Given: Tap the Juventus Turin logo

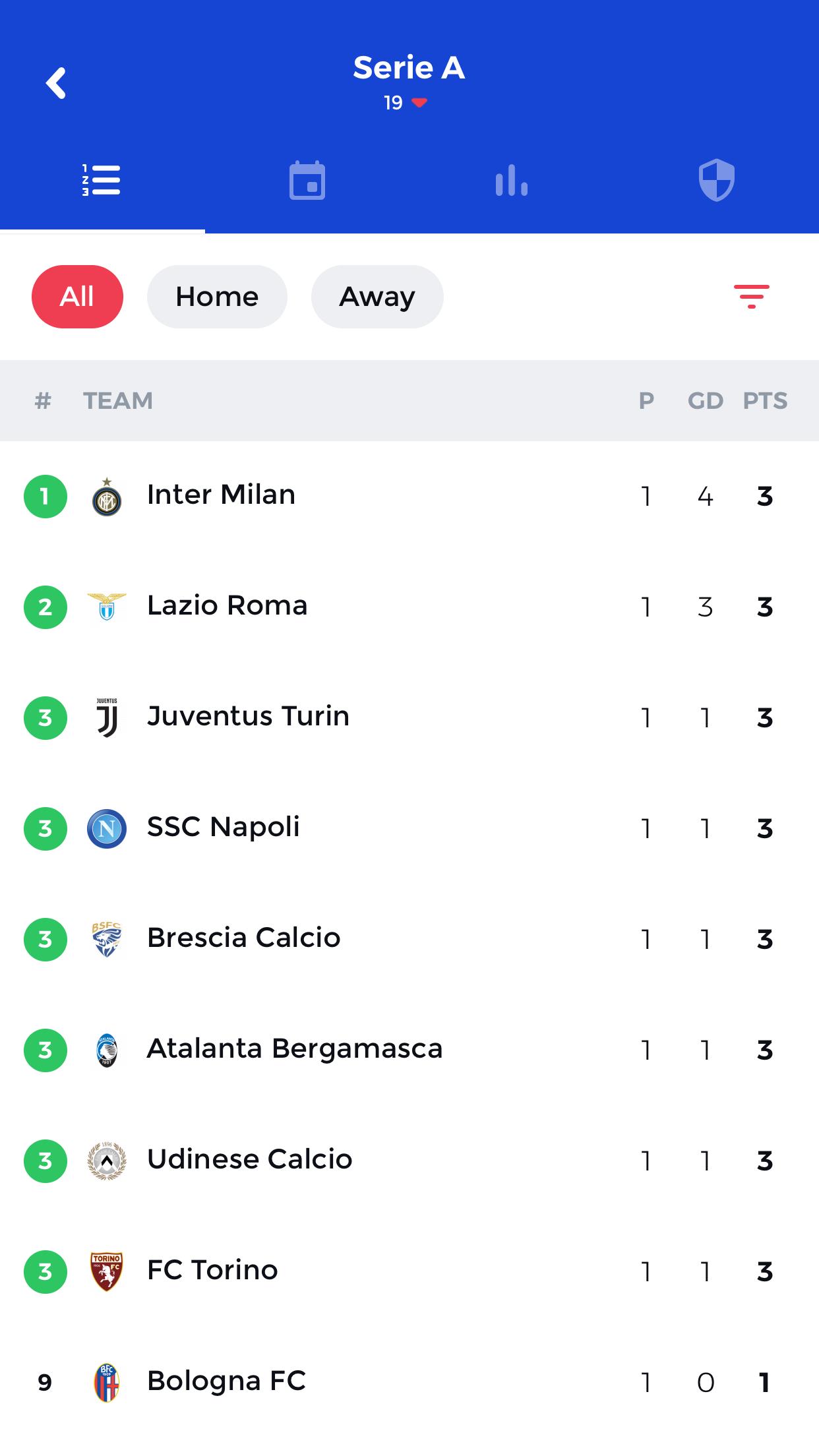Looking at the screenshot, I should point(107,717).
